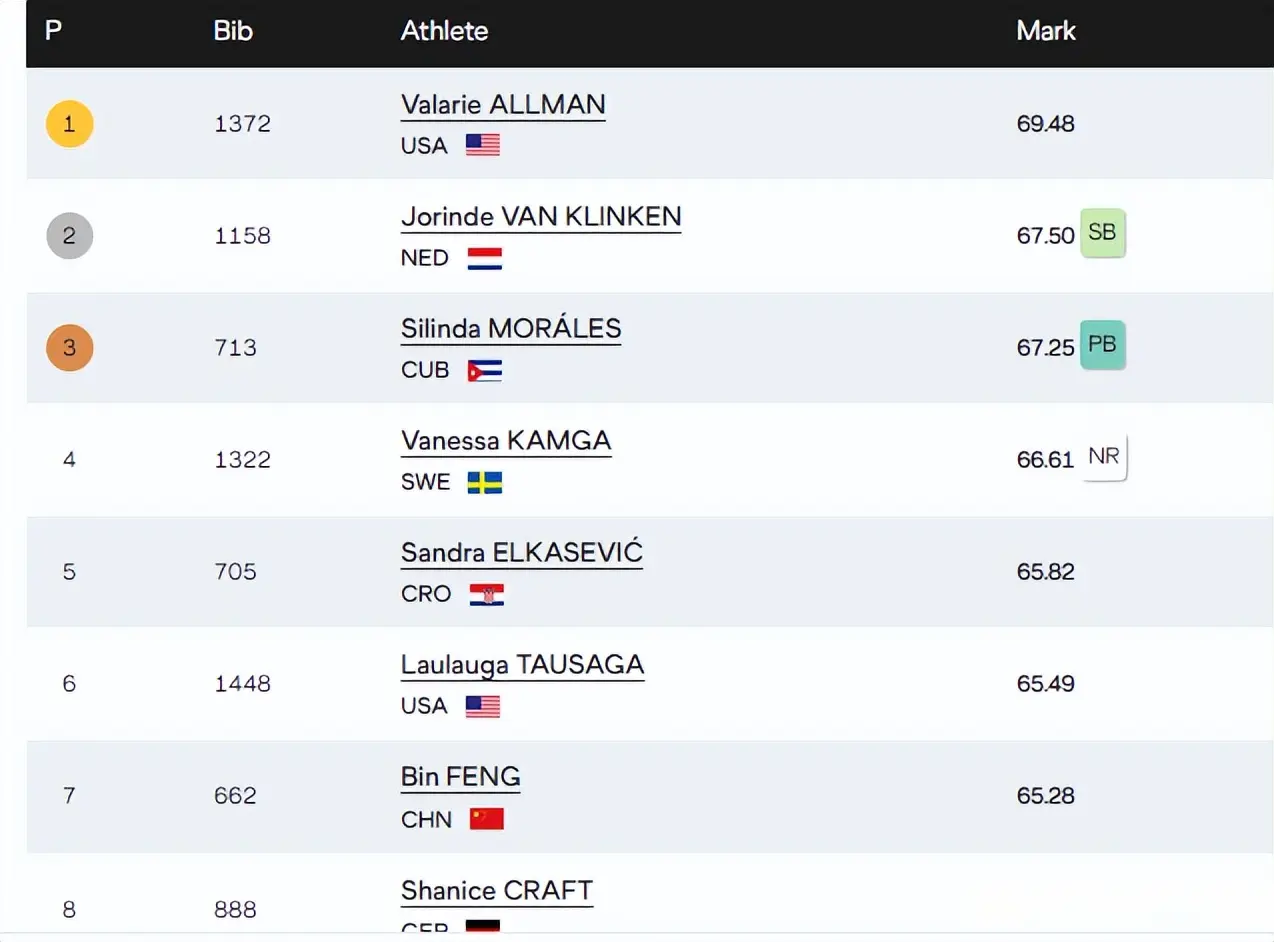Click the green SB badge
The height and width of the screenshot is (942, 1274).
pyautogui.click(x=1102, y=233)
